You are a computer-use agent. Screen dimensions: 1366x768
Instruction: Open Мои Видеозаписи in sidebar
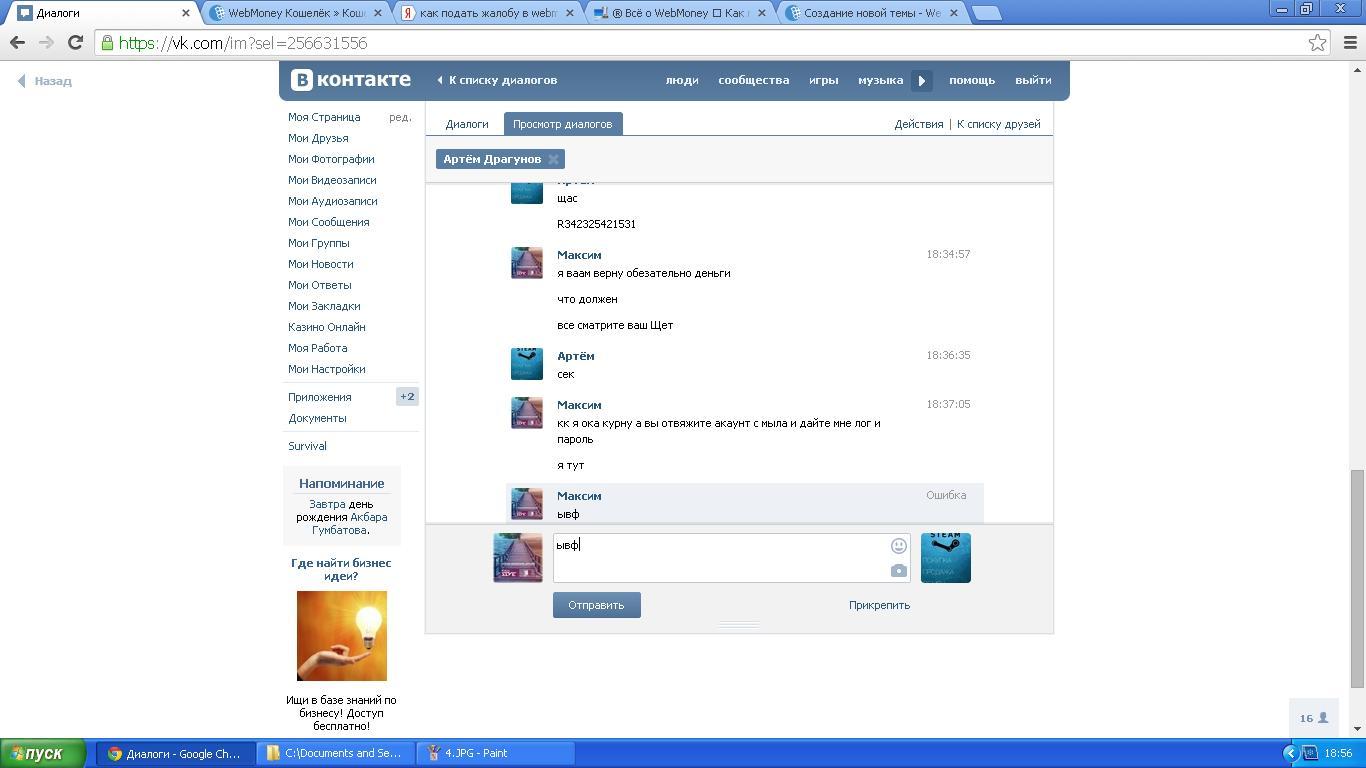(332, 180)
